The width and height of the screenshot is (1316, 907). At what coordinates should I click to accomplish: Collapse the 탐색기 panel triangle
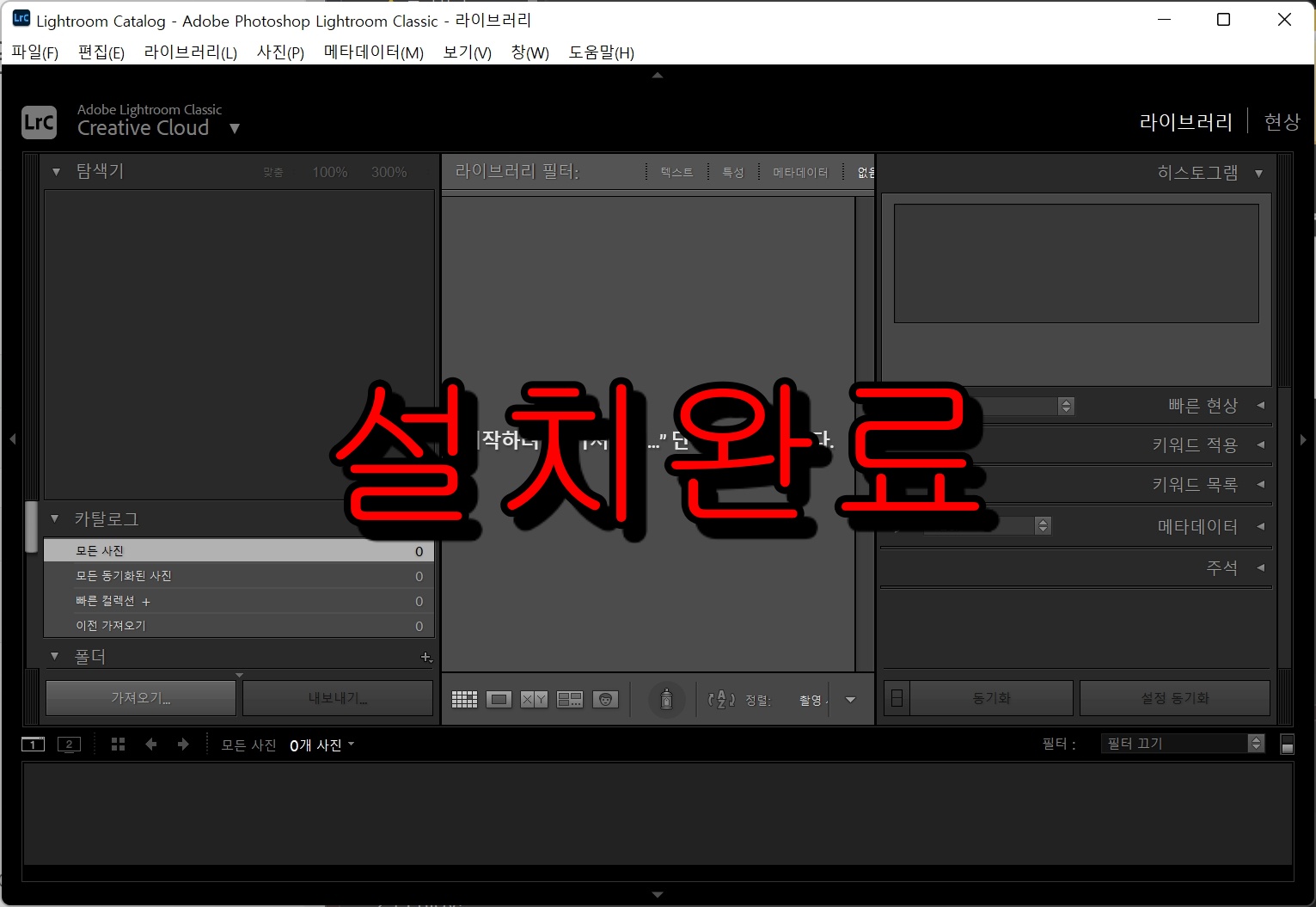coord(55,170)
